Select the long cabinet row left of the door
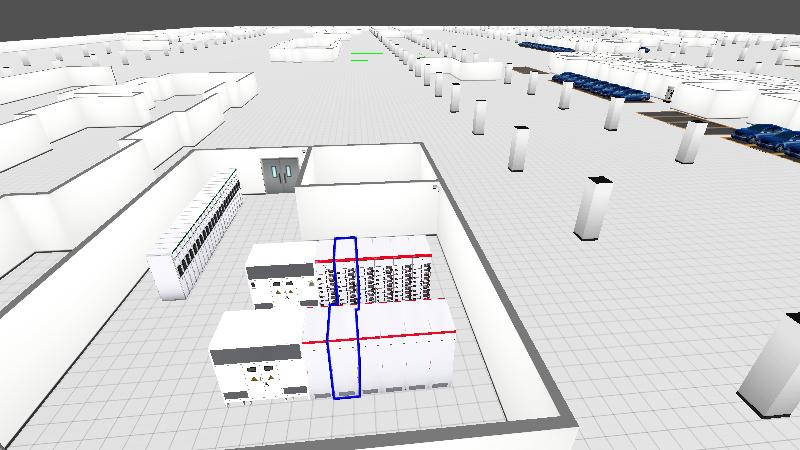Viewport: 800px width, 450px height. (x=197, y=235)
